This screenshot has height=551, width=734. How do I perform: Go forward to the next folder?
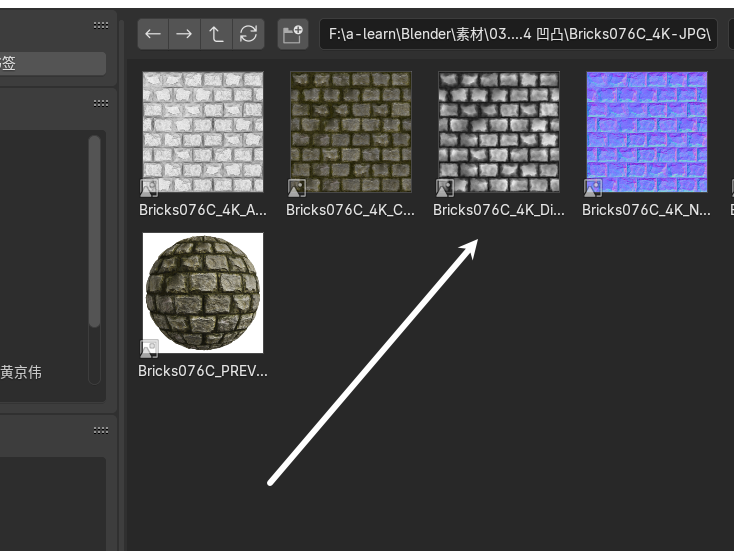coord(184,34)
